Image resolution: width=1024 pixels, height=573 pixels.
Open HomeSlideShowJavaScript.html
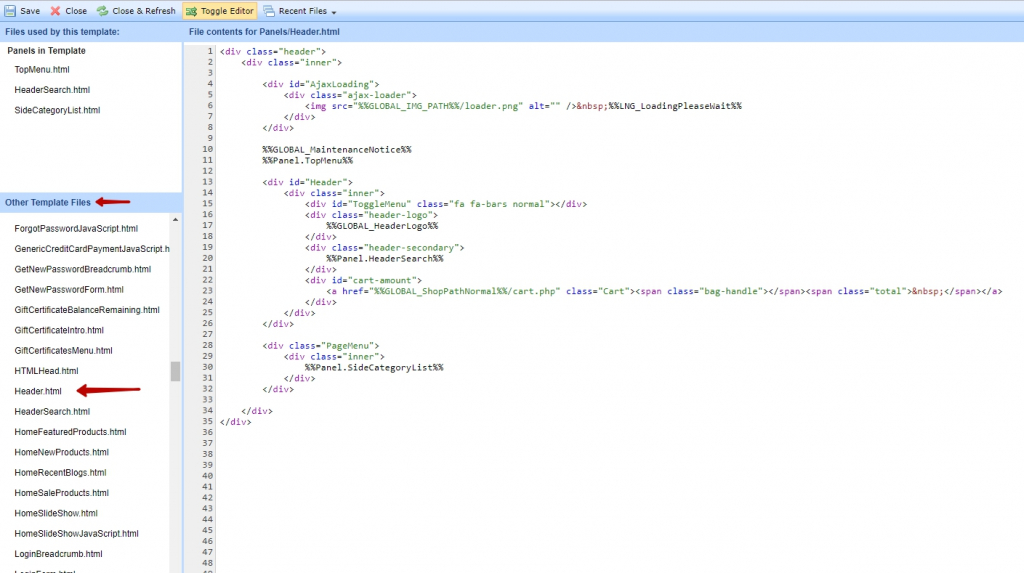point(76,533)
